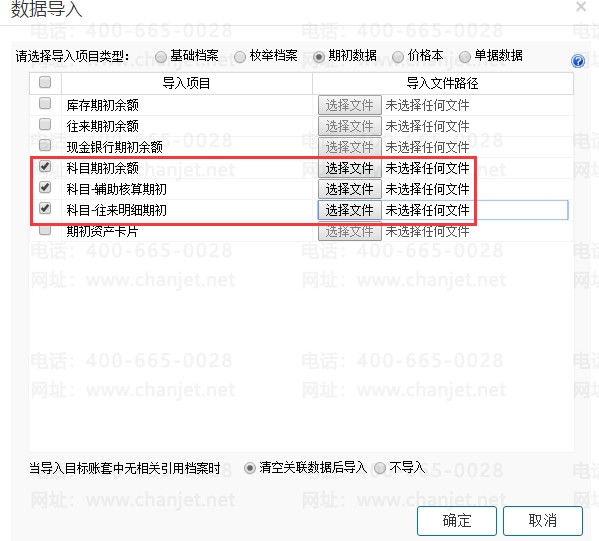Close the 数据导入 dialog with X
This screenshot has height=541, width=599.
click(x=581, y=6)
